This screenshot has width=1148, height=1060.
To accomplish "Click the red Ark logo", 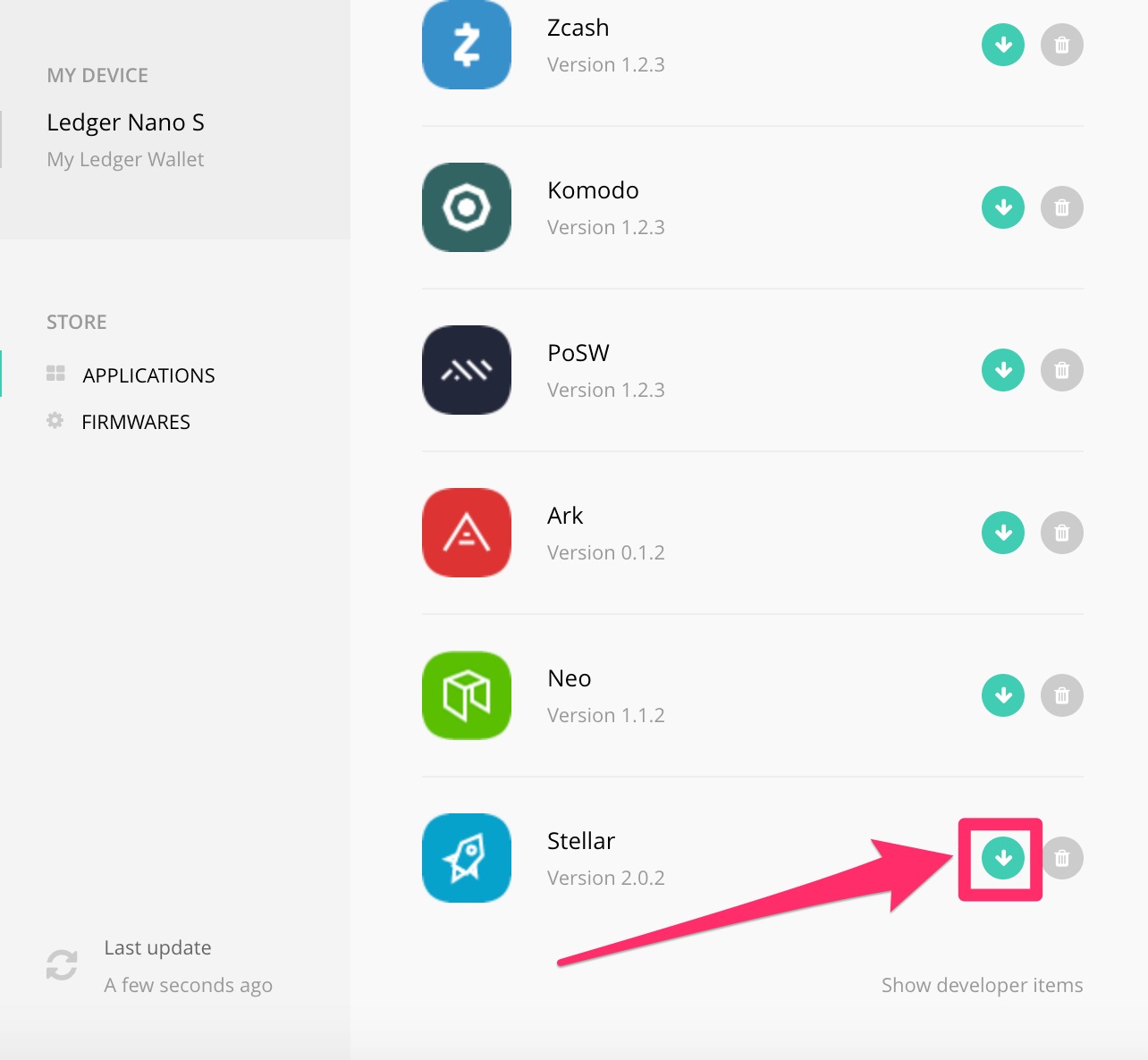I will click(467, 533).
